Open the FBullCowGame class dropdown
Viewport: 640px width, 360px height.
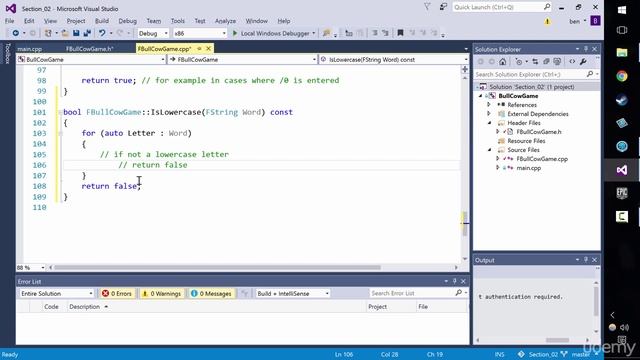(x=242, y=60)
